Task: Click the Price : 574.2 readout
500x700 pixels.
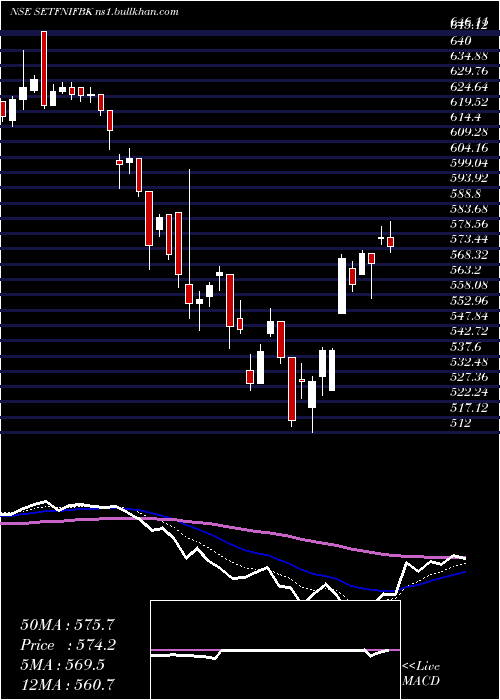Action: click(x=68, y=645)
